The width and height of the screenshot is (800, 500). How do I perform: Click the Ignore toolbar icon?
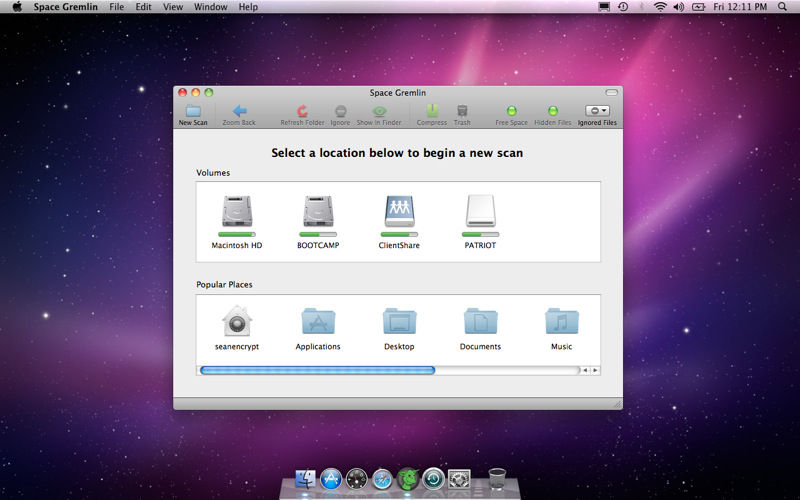click(x=340, y=111)
